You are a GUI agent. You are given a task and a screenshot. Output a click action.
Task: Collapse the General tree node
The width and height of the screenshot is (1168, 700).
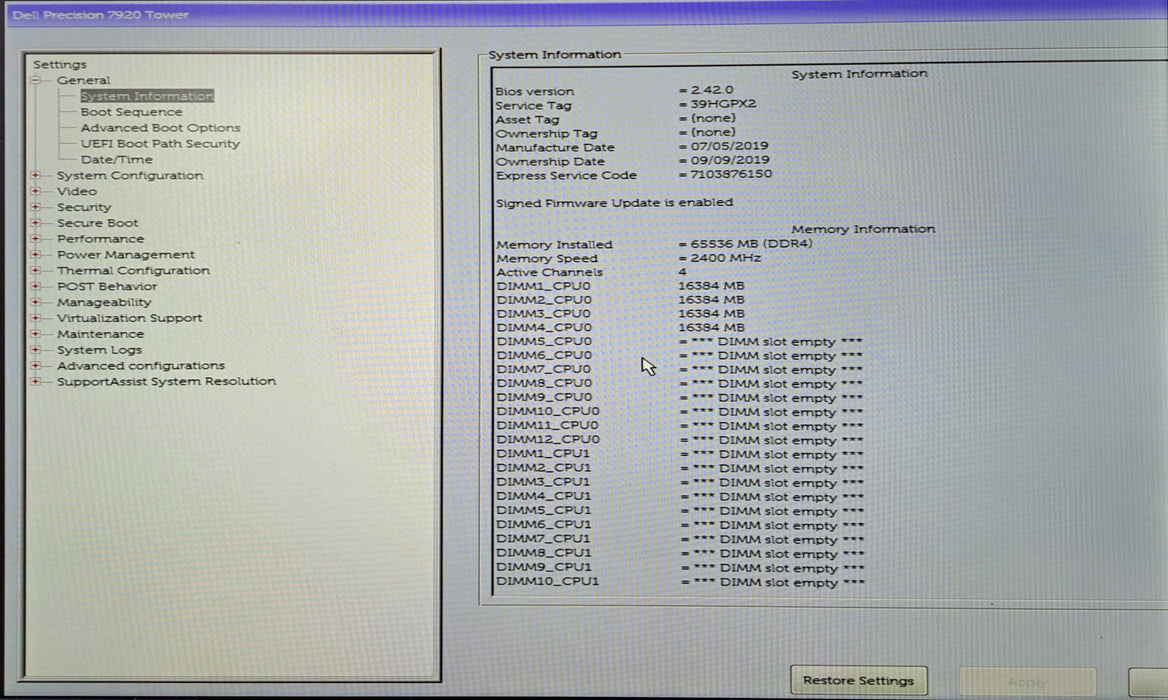(x=35, y=80)
